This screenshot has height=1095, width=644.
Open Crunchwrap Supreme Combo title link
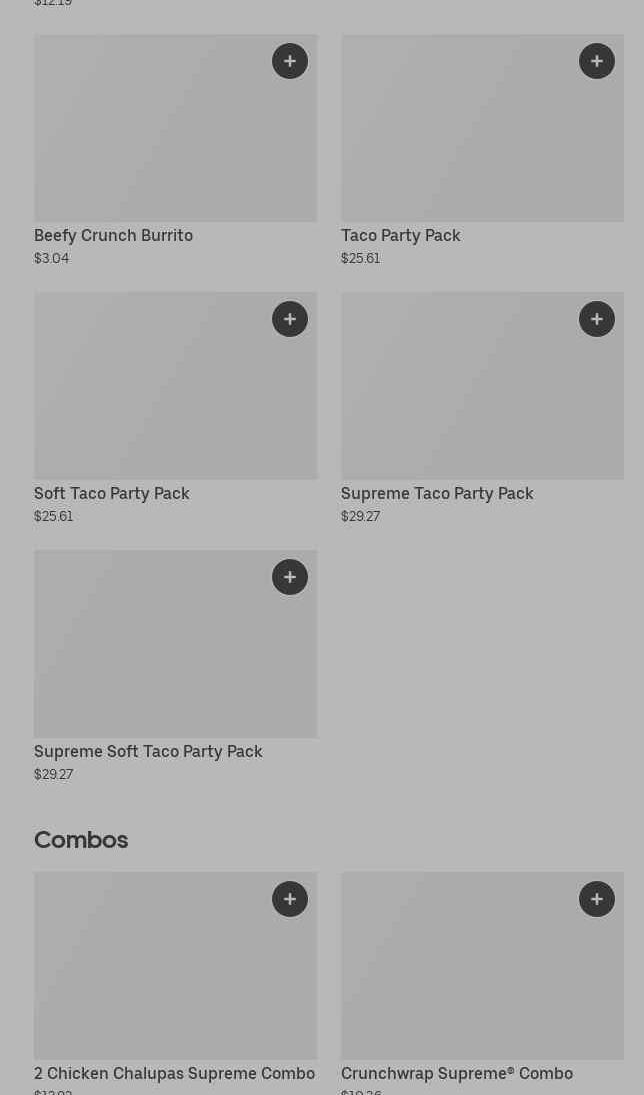click(457, 1074)
